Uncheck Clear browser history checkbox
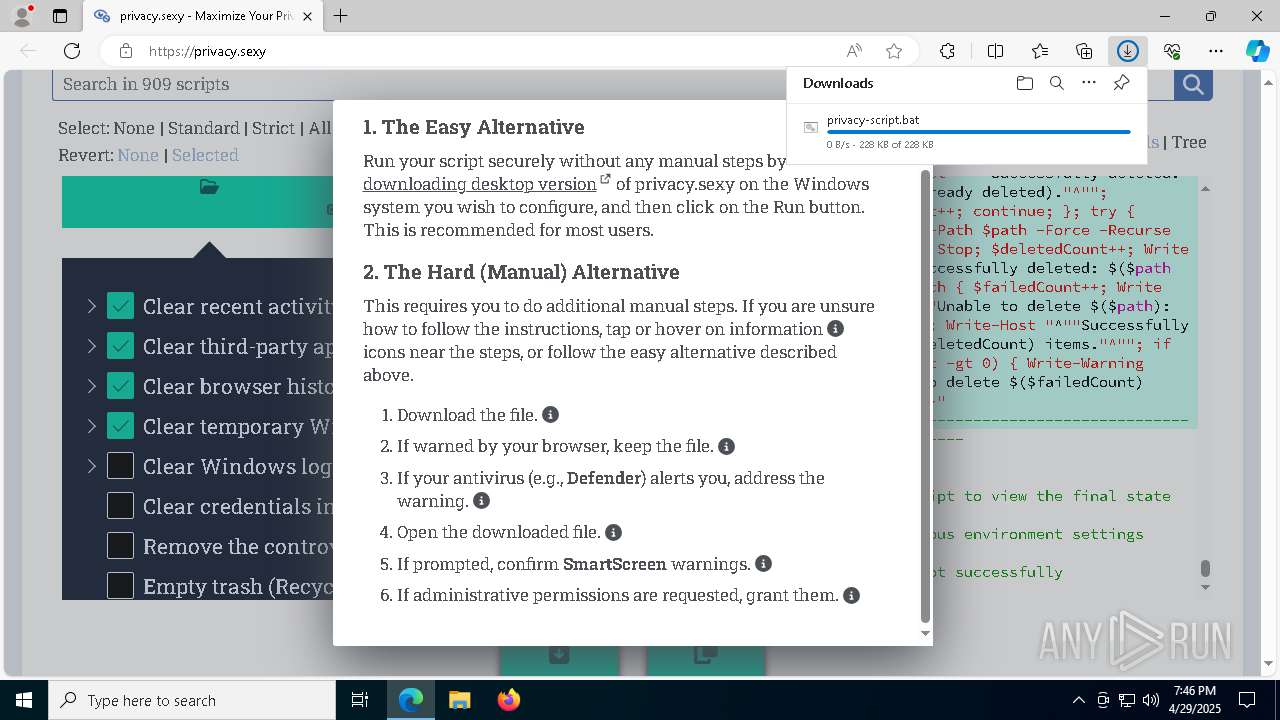The image size is (1280, 720). [120, 386]
